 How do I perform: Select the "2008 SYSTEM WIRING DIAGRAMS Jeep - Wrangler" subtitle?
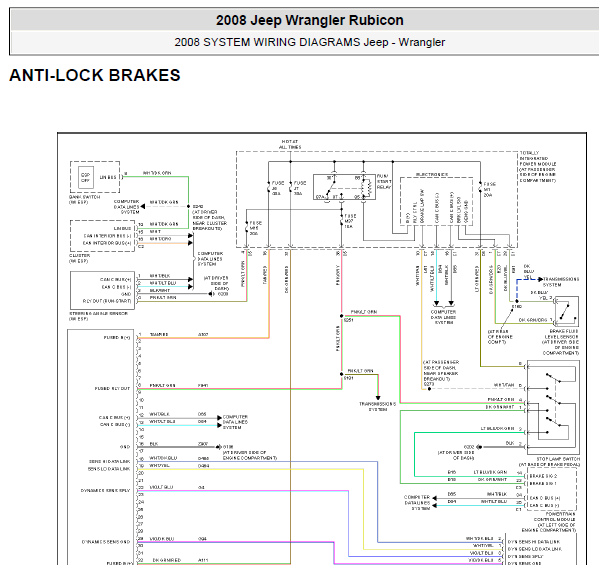tap(309, 42)
